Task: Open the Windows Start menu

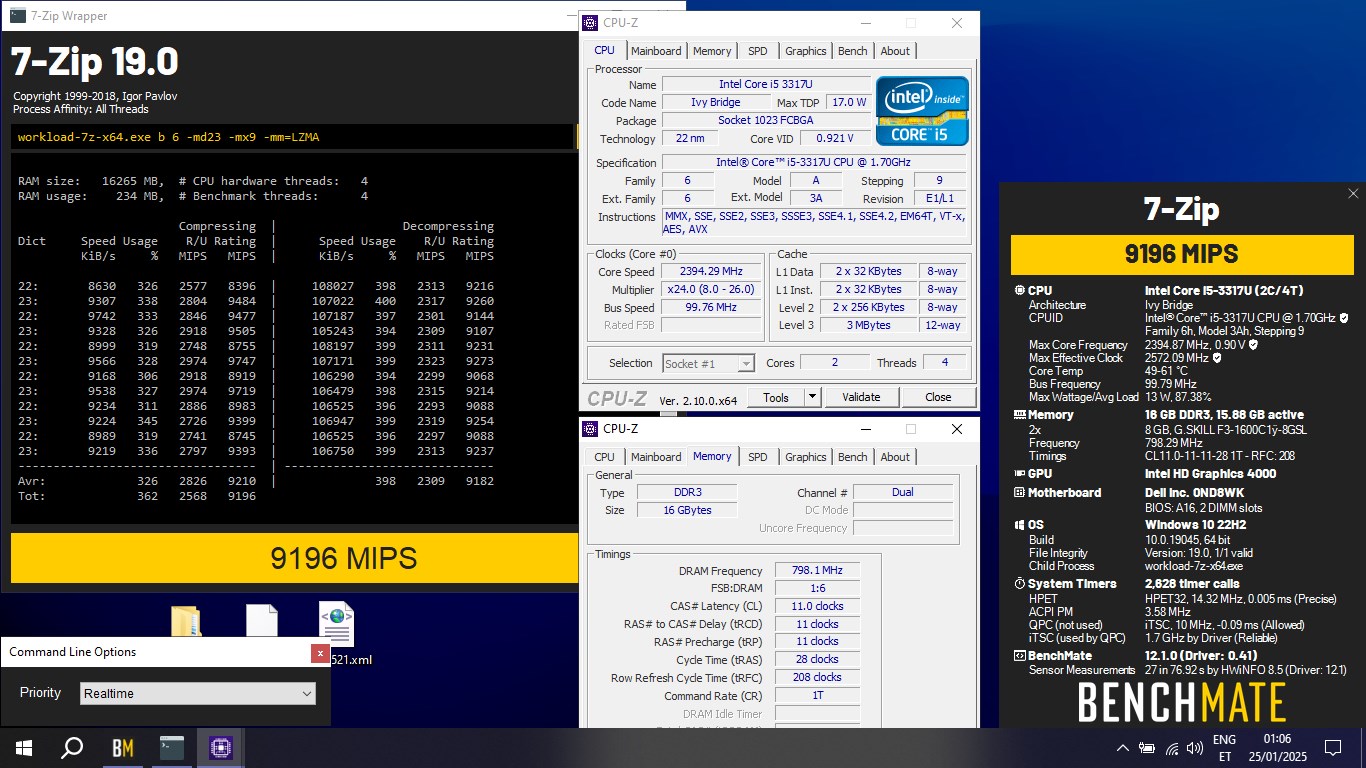Action: pyautogui.click(x=24, y=747)
